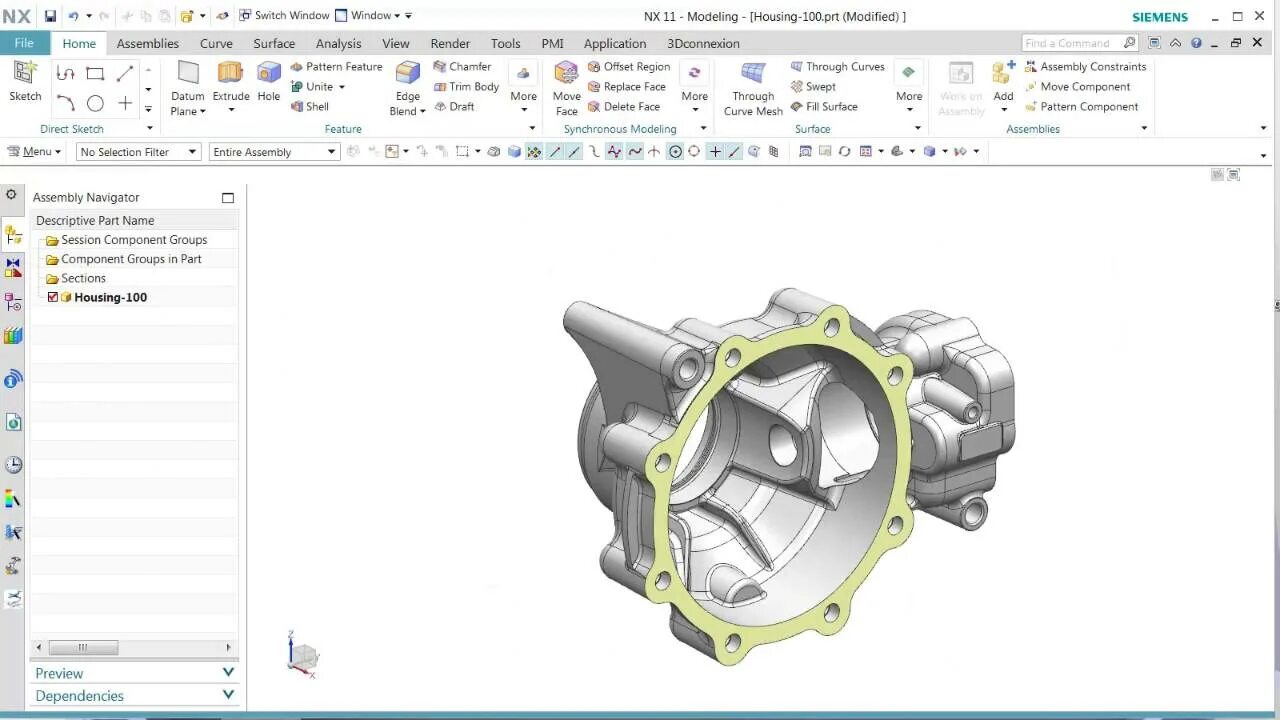
Task: Click the navigator horizontal scrollbar thumb
Action: [x=83, y=647]
